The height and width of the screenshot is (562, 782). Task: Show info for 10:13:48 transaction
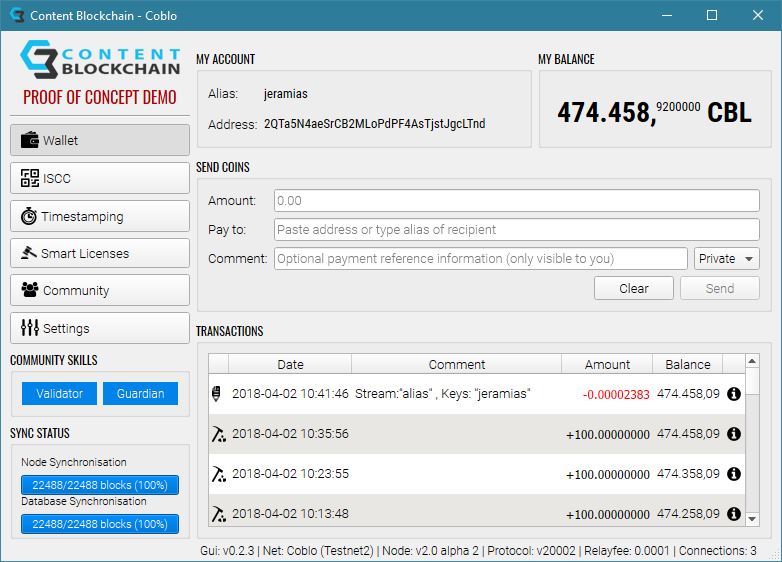[x=734, y=514]
